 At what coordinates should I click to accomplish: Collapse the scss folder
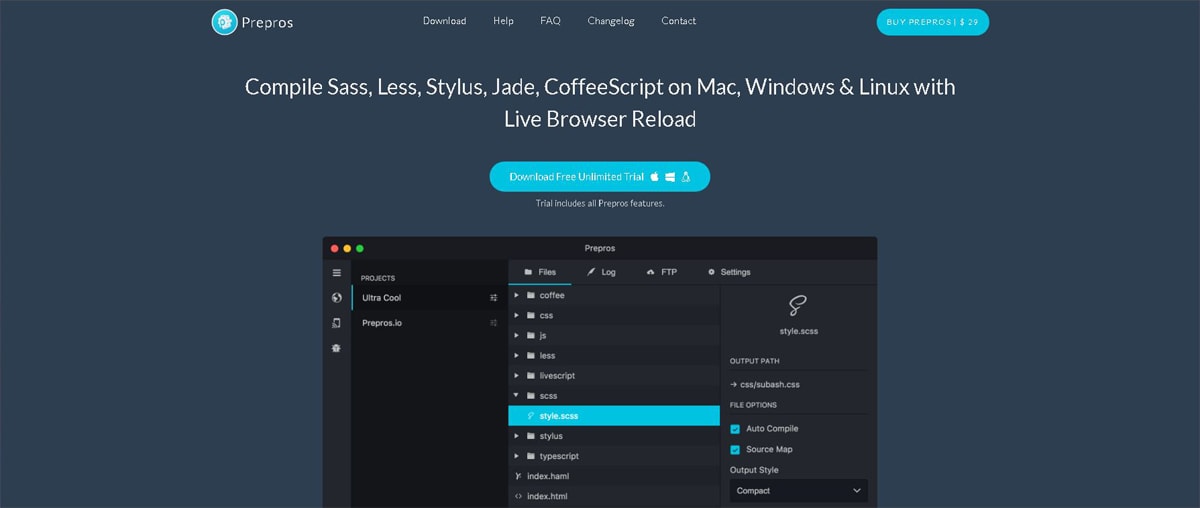coord(517,396)
